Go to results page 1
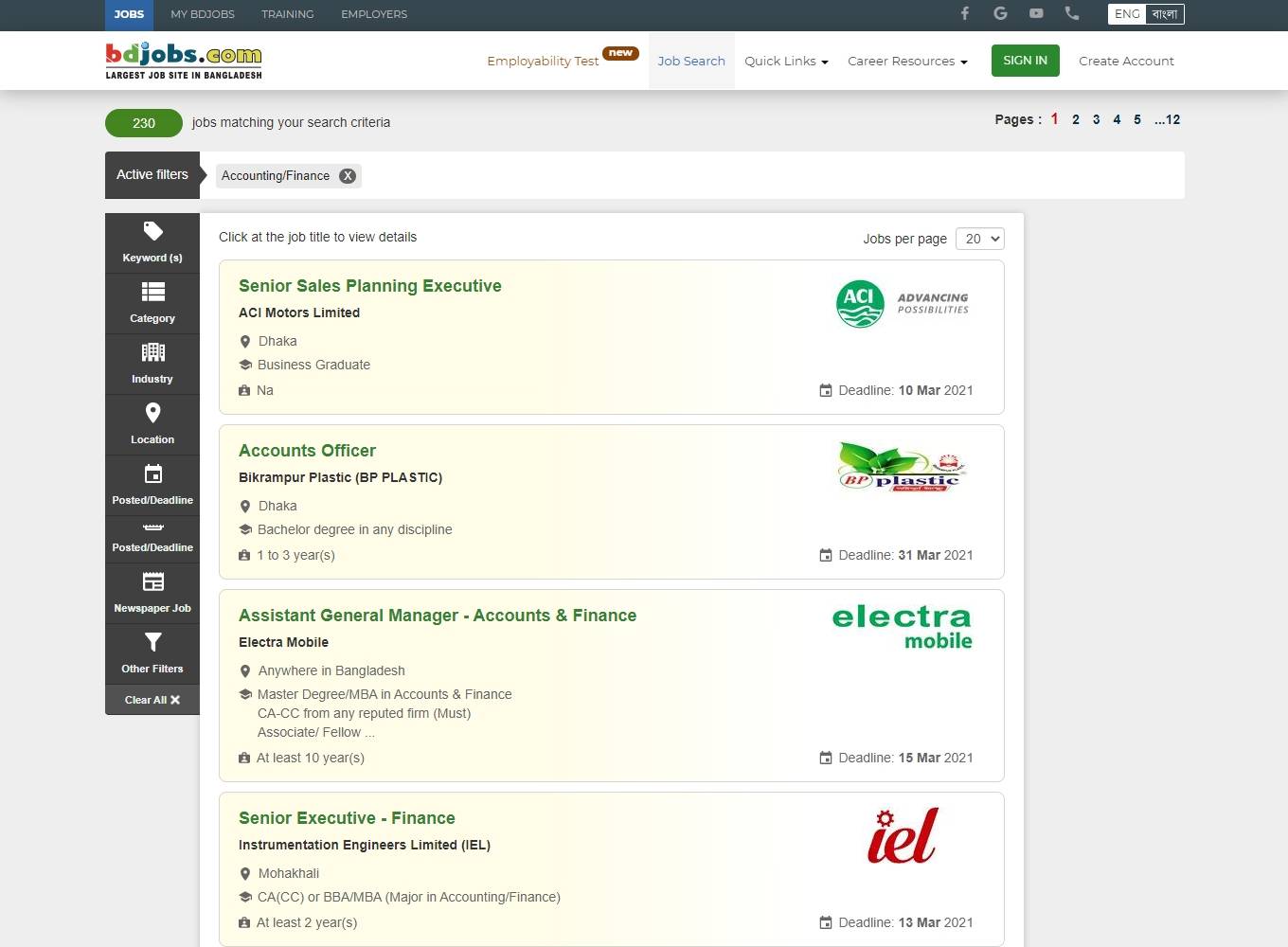Image resolution: width=1288 pixels, height=947 pixels. (x=1054, y=119)
